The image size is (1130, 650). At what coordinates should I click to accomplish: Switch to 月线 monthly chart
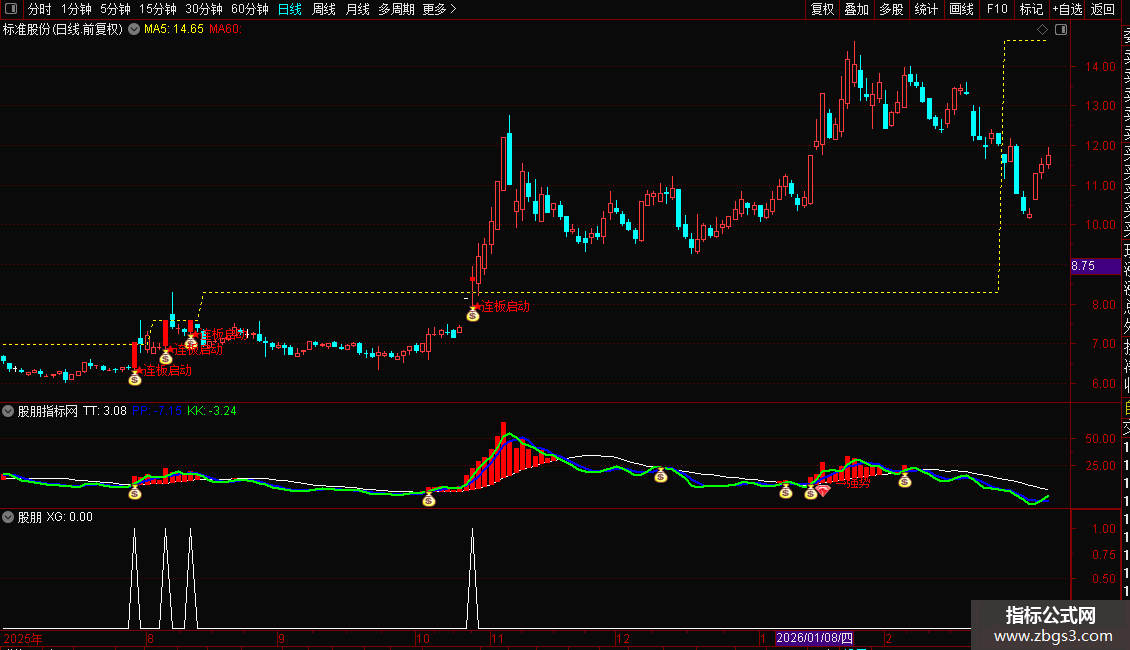pos(357,9)
